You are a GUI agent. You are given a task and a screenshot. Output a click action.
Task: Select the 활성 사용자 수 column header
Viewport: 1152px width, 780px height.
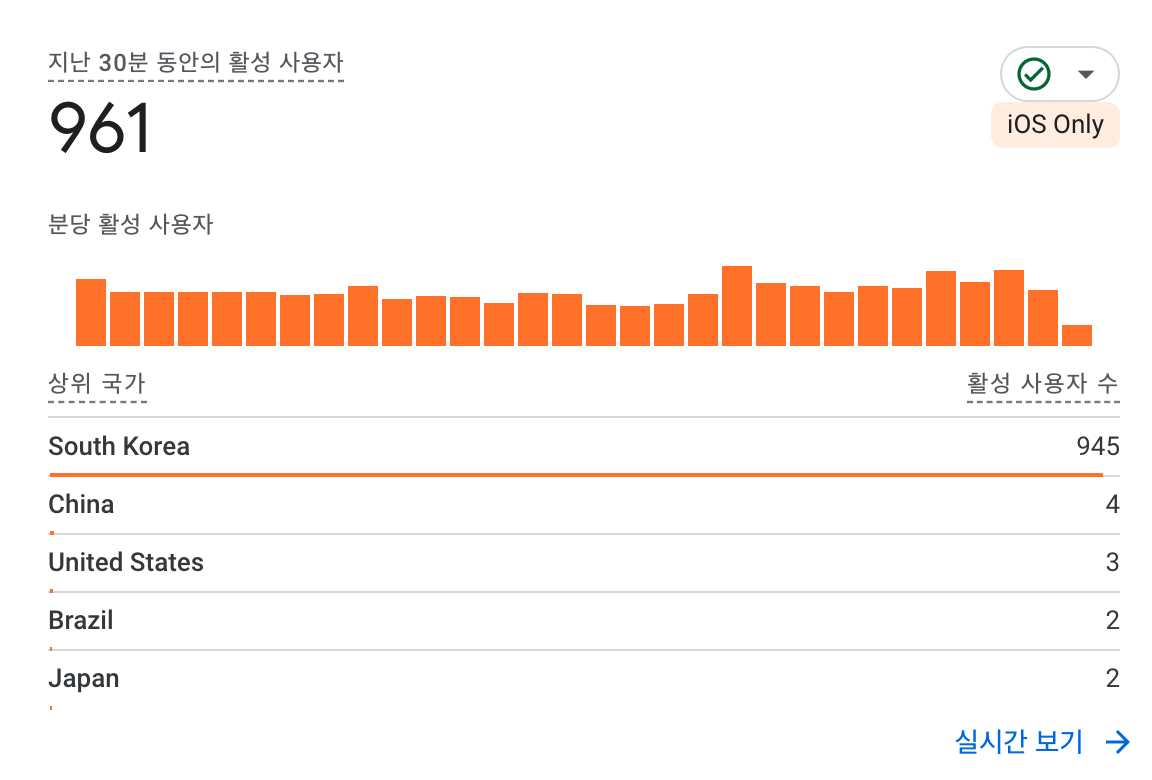tap(1042, 384)
